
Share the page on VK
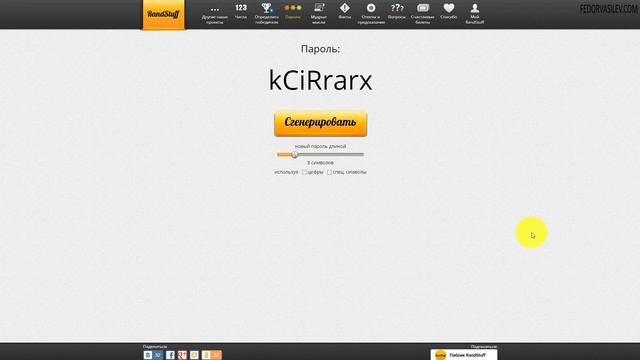click(x=153, y=355)
